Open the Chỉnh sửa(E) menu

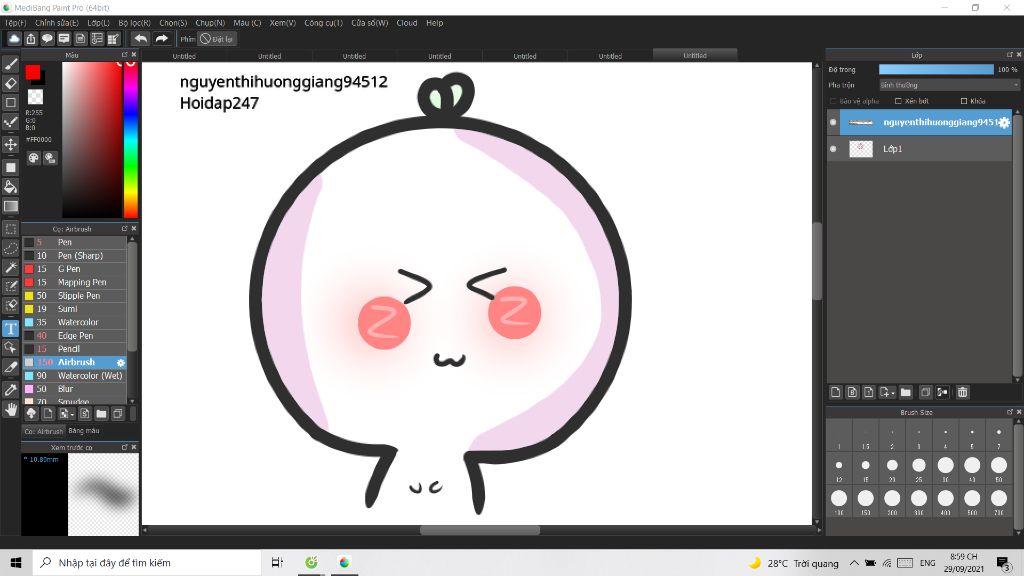coord(57,23)
